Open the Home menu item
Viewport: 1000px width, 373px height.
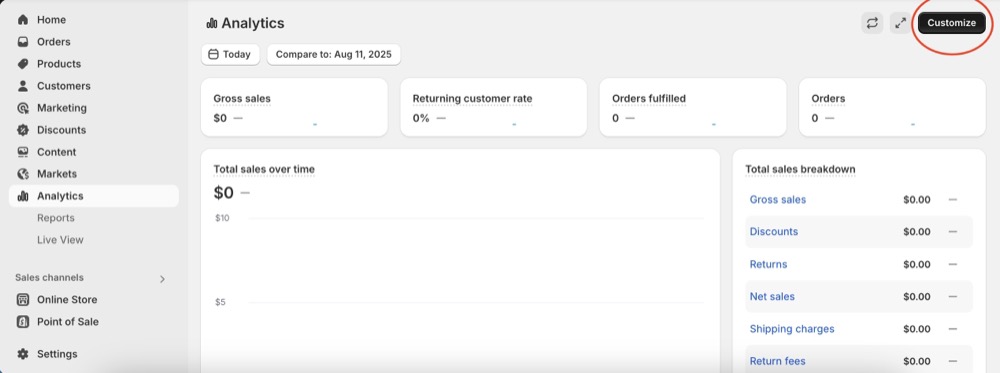94,20
